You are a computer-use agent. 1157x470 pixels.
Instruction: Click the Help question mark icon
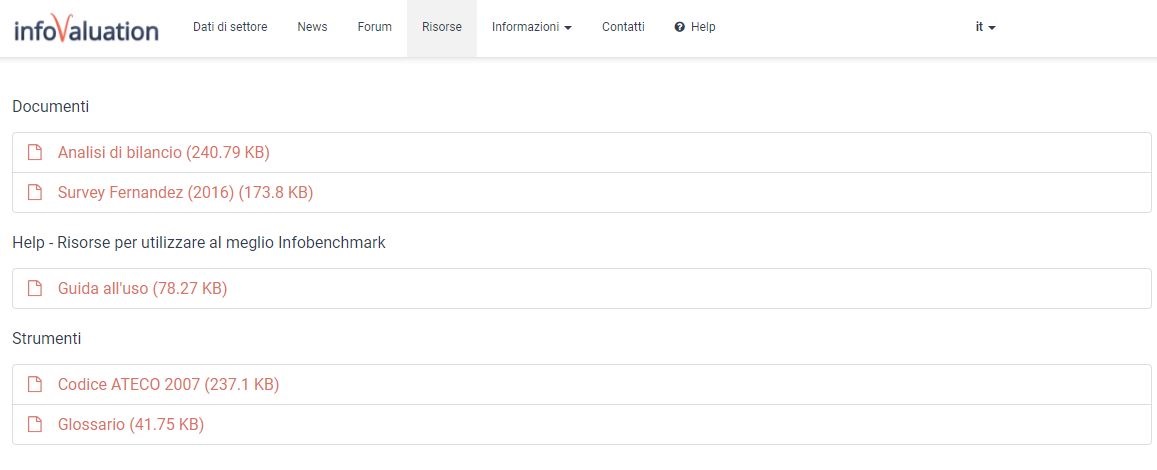[x=680, y=27]
